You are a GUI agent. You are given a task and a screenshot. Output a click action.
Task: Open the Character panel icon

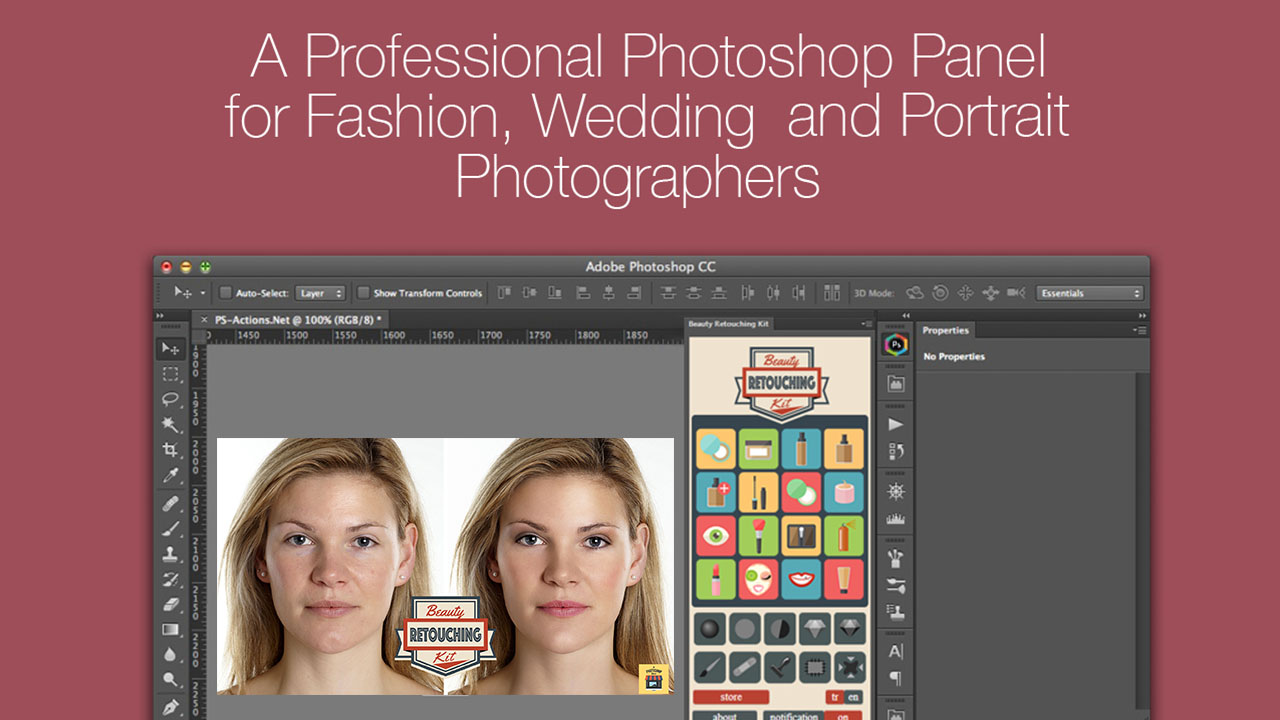(x=896, y=652)
